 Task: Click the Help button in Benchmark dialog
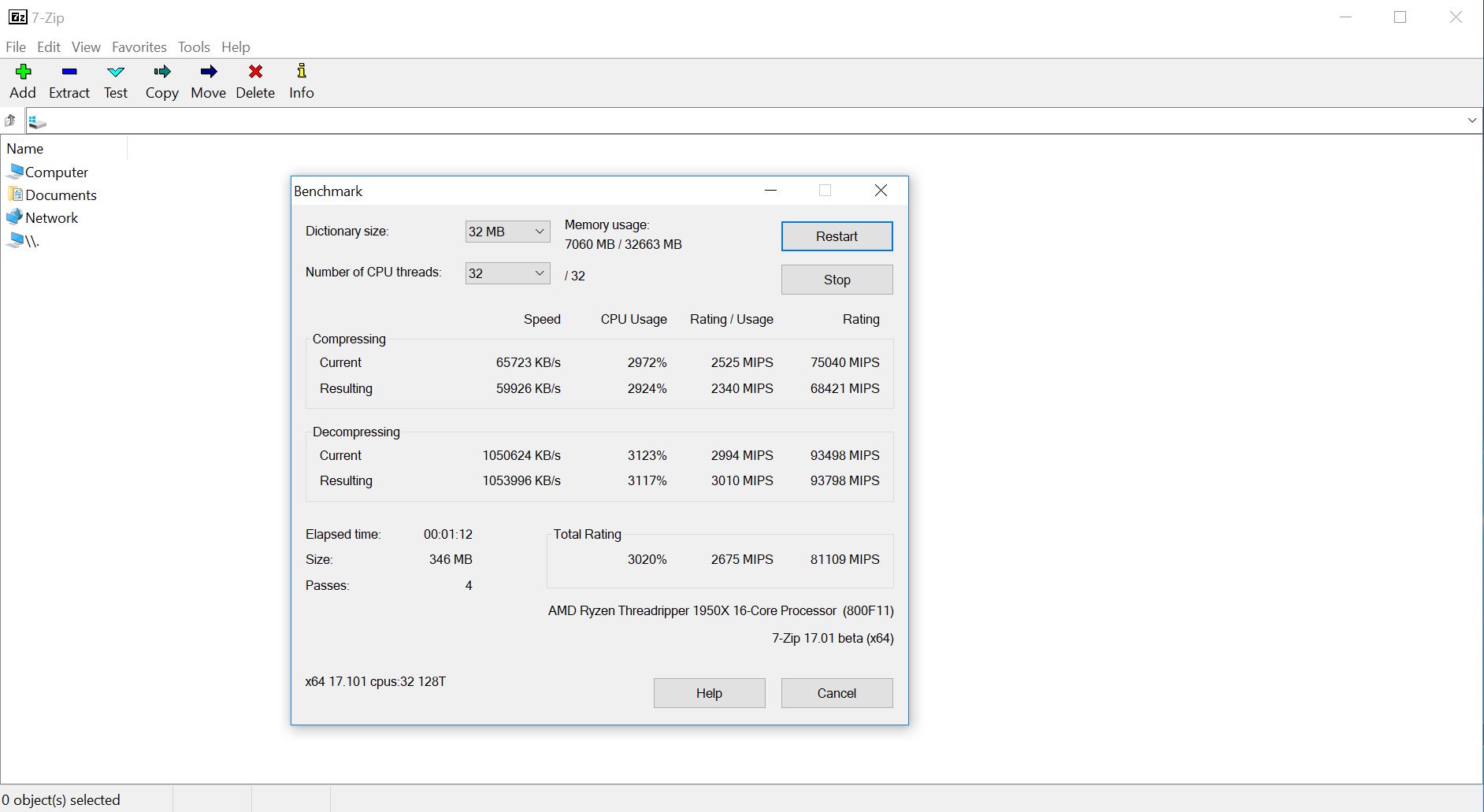(709, 693)
